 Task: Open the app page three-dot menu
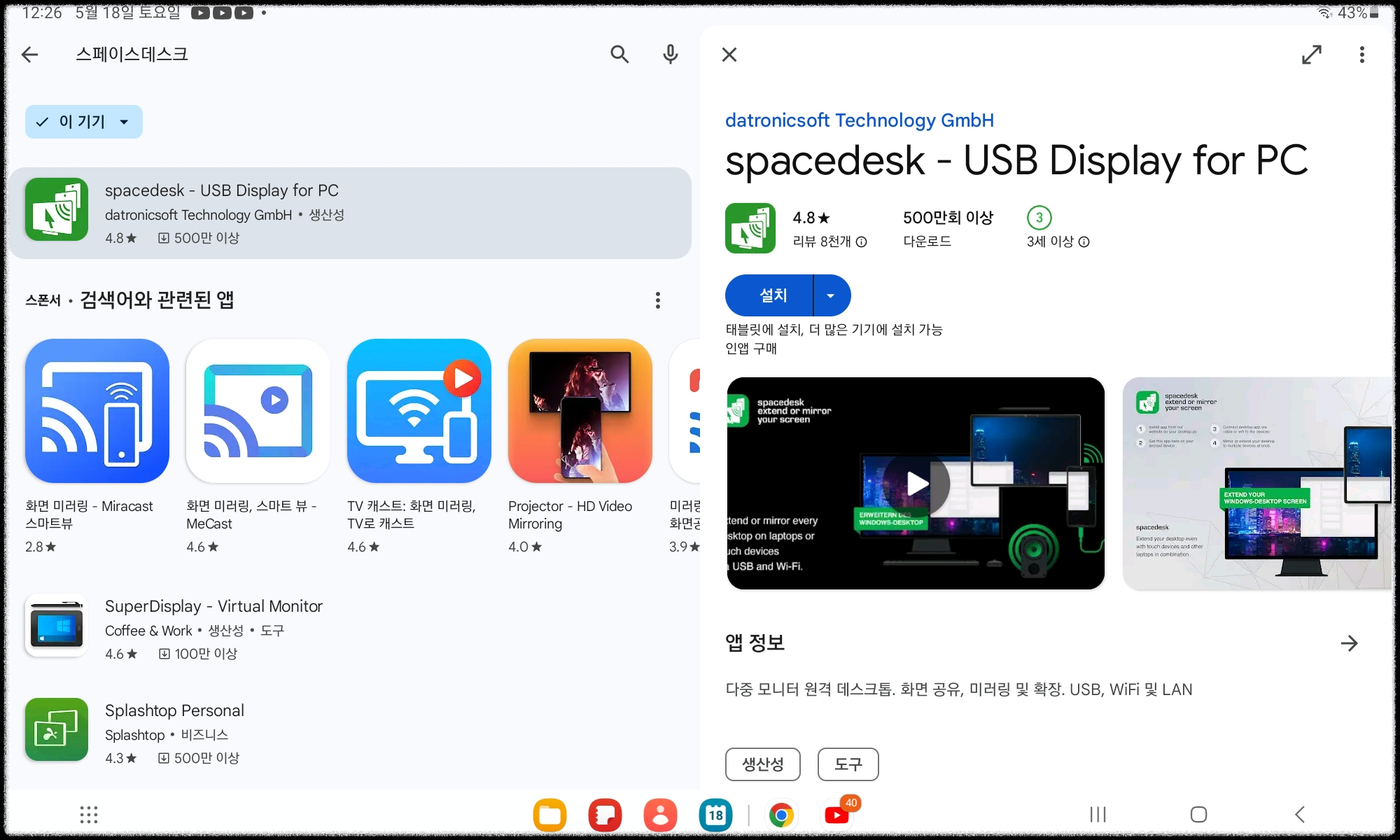pyautogui.click(x=1361, y=54)
